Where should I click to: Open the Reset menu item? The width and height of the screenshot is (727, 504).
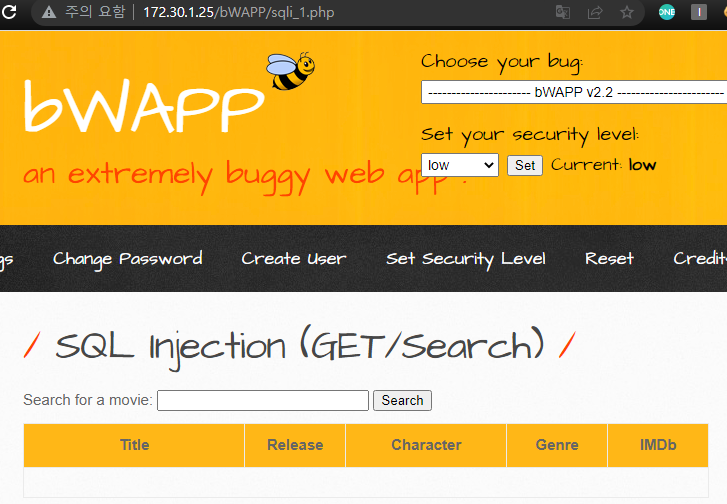pyautogui.click(x=609, y=258)
